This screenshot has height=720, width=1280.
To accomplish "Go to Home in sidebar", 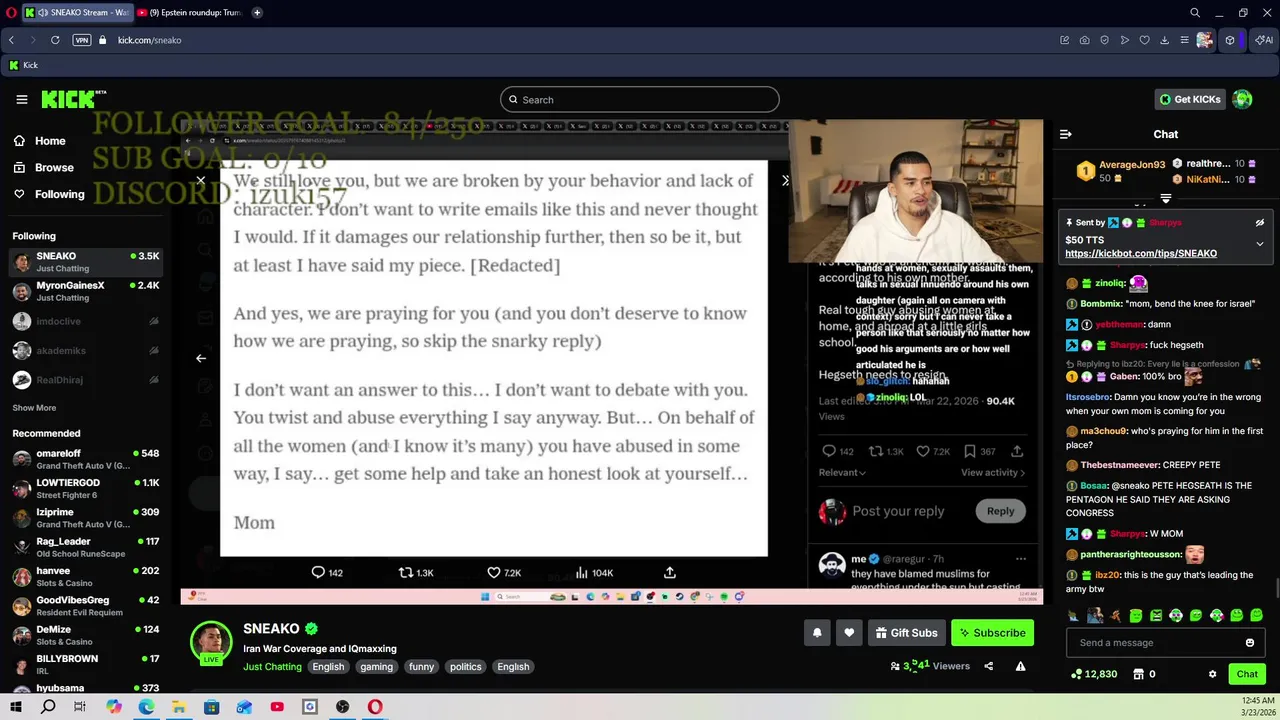I will click(x=39, y=141).
